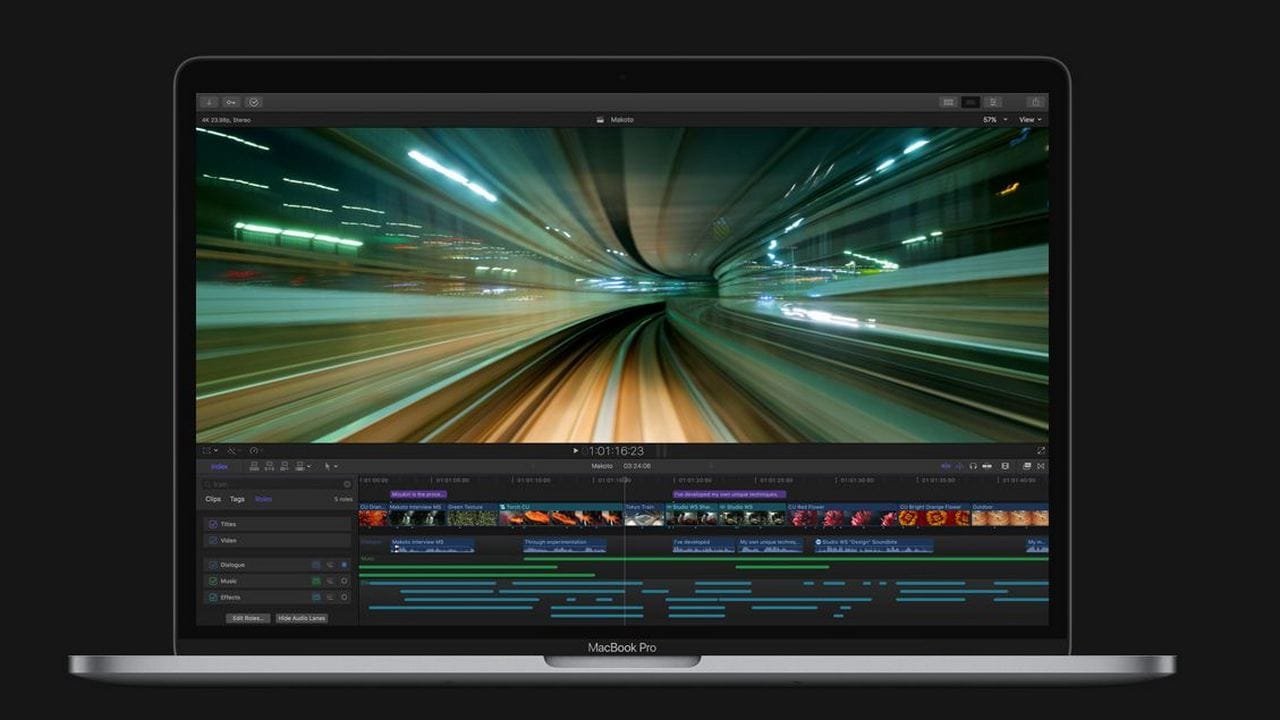This screenshot has width=1280, height=720.
Task: Select the CU Bright Orange Flower clip
Action: 934,514
